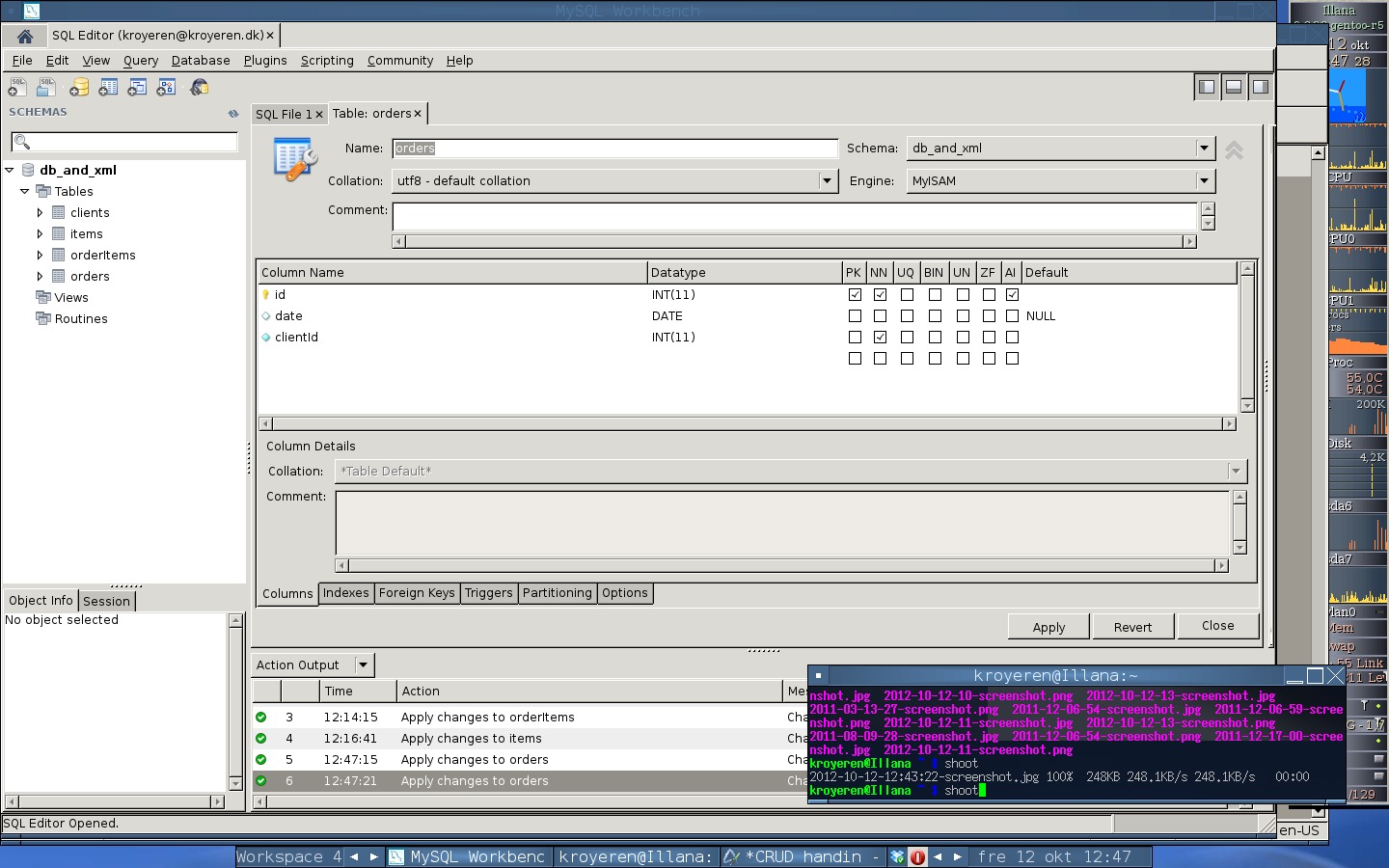Image resolution: width=1389 pixels, height=868 pixels.
Task: Click the create new view icon
Action: (x=137, y=88)
